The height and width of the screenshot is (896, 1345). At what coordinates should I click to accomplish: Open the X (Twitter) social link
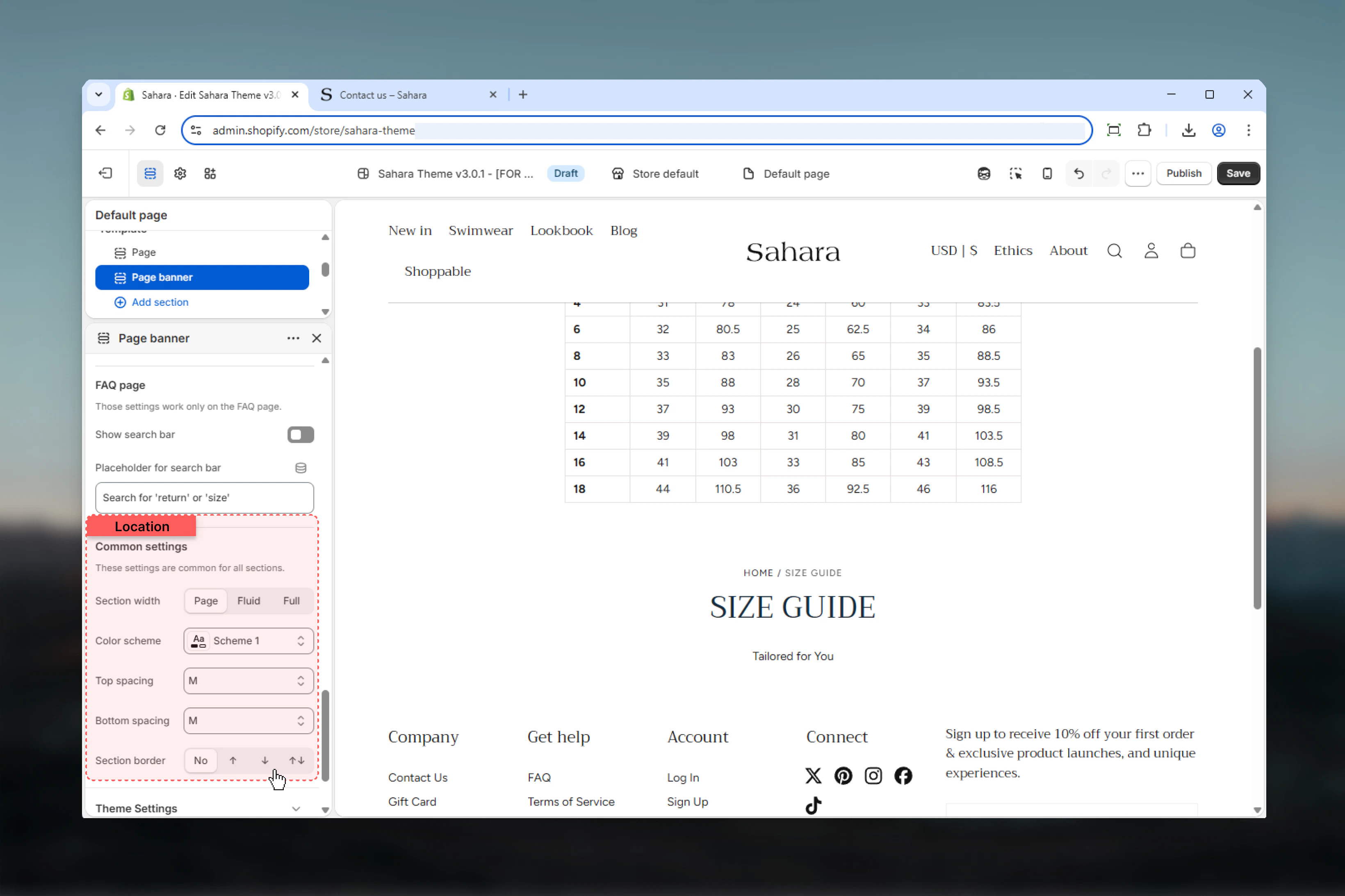coord(813,775)
